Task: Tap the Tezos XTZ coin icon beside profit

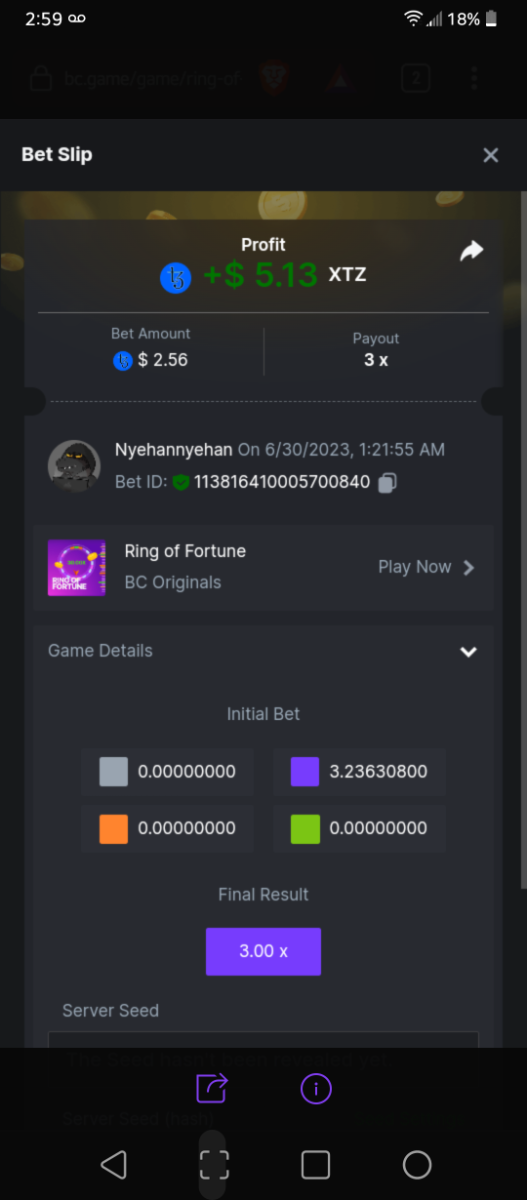Action: click(x=176, y=277)
